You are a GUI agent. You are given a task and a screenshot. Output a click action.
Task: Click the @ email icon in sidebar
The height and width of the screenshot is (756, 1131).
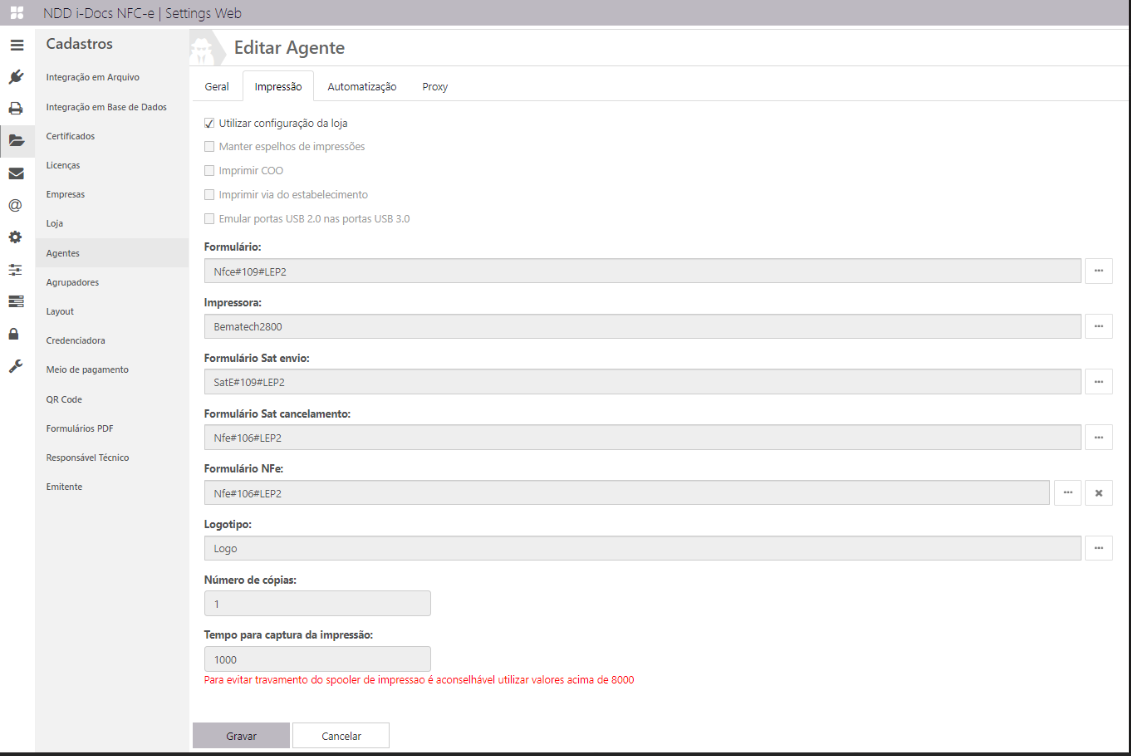tap(15, 205)
